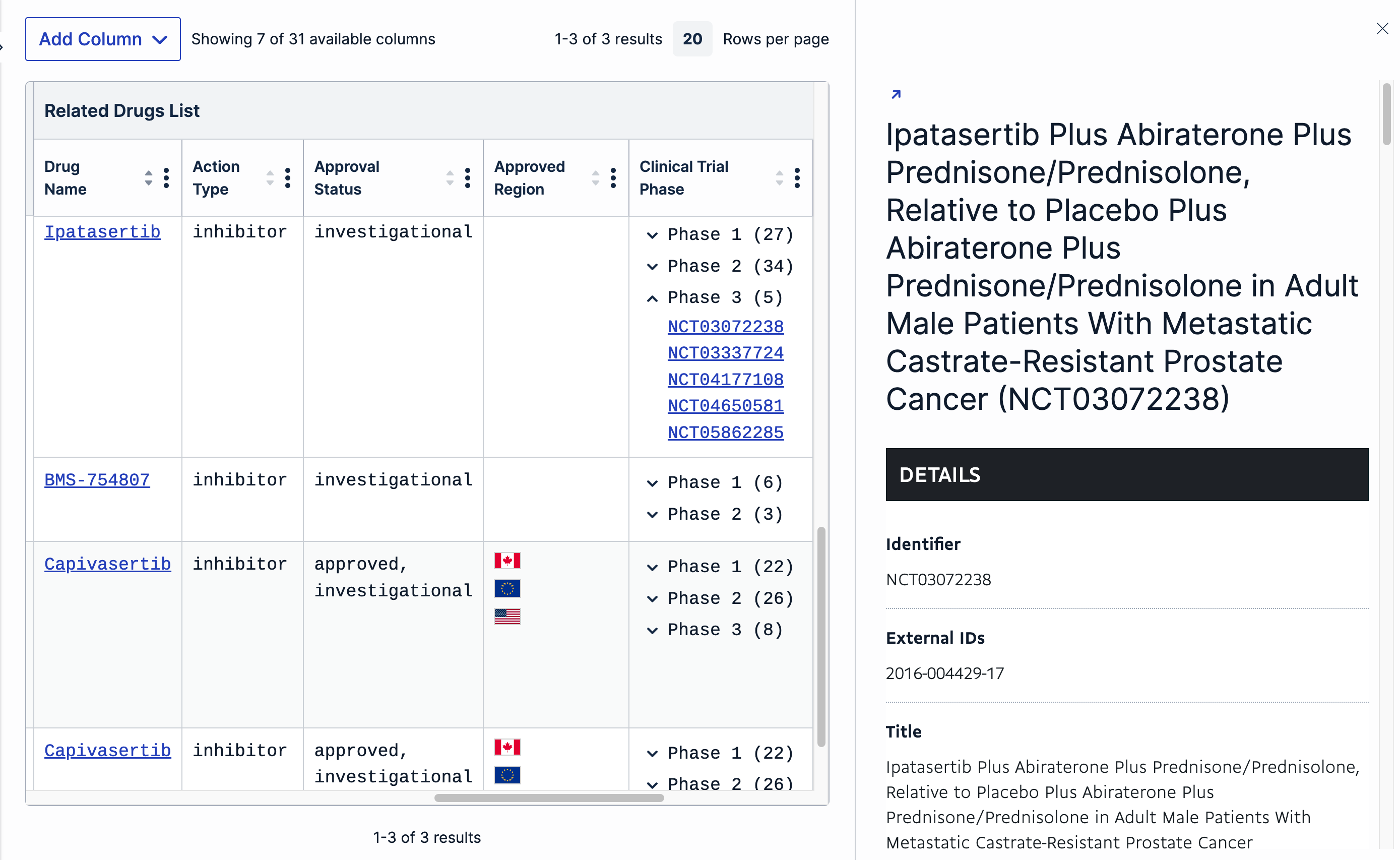This screenshot has width=1400, height=860.
Task: Sort by Clinical Trial Phase arrows
Action: (x=780, y=178)
